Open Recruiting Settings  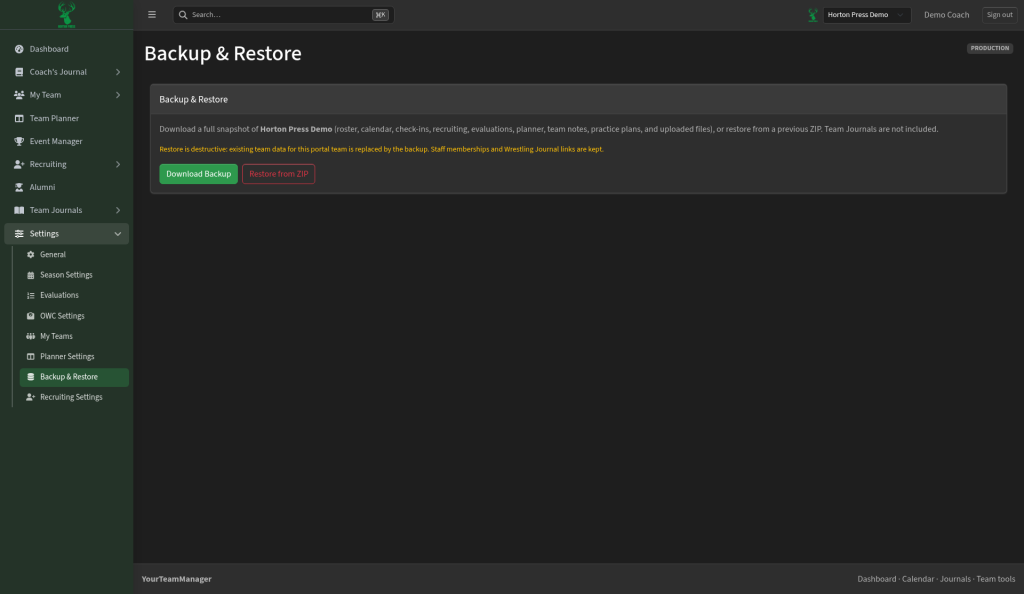74,397
